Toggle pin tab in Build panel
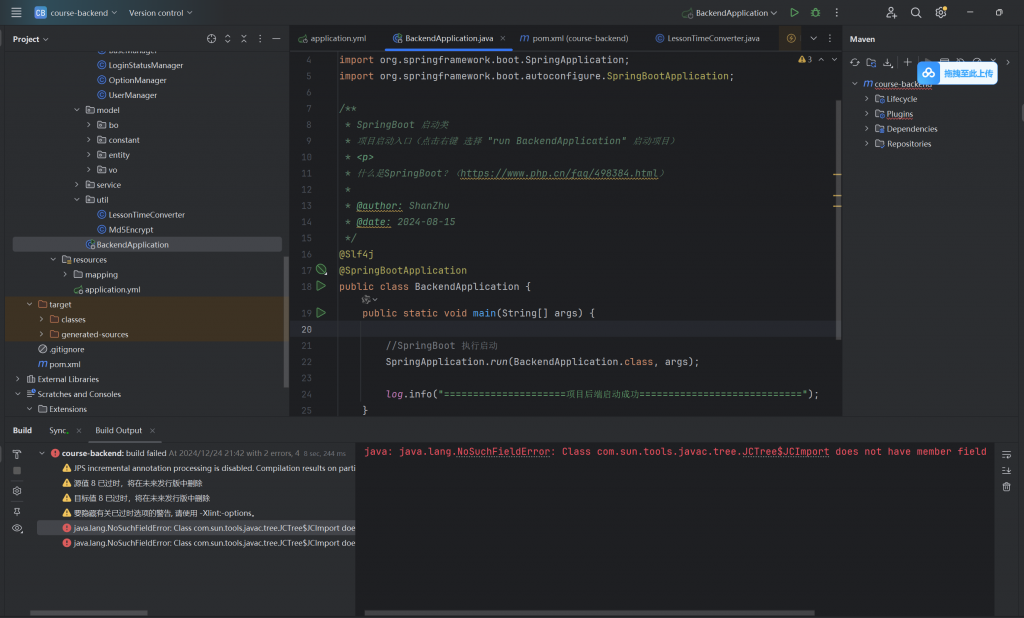This screenshot has height=618, width=1024. [17, 510]
